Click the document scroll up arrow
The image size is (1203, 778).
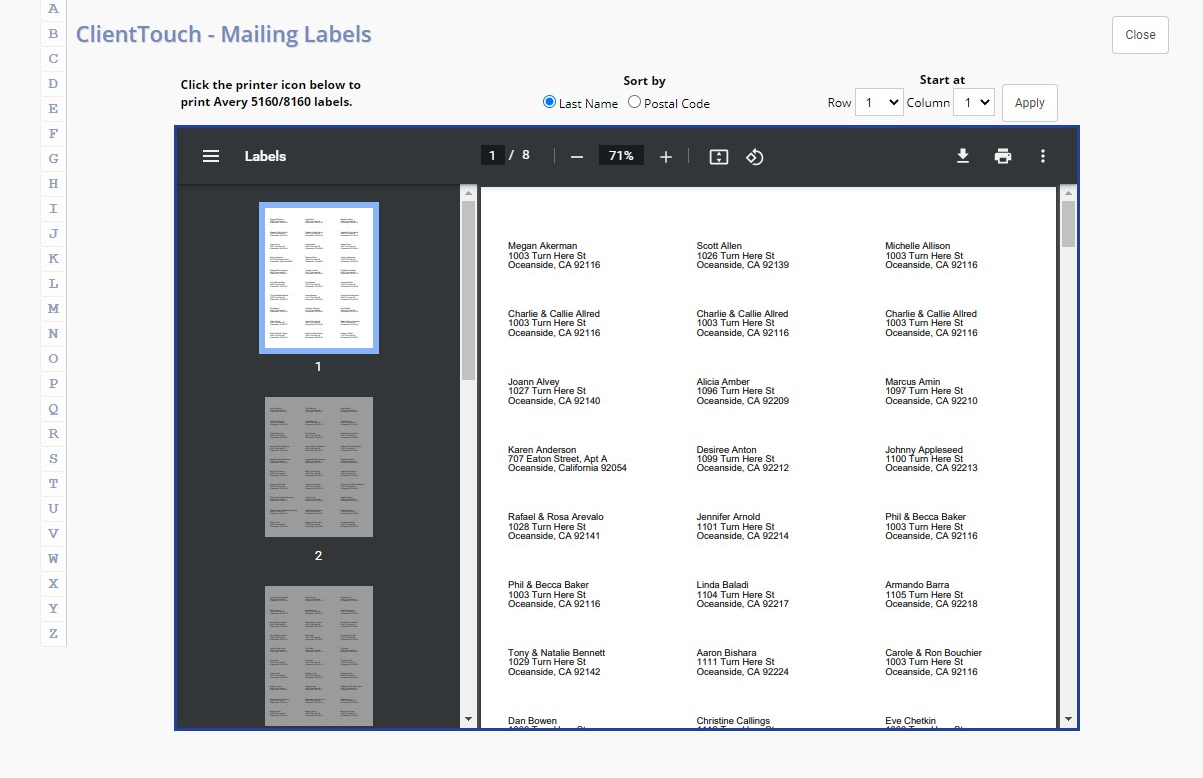[1068, 192]
